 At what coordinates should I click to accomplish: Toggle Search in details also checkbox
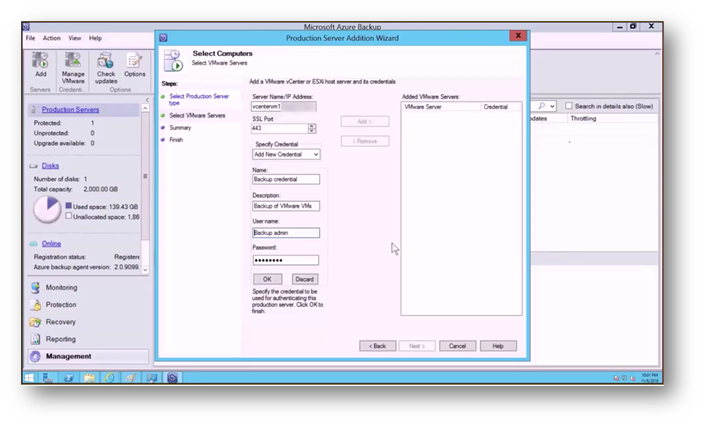pyautogui.click(x=569, y=106)
